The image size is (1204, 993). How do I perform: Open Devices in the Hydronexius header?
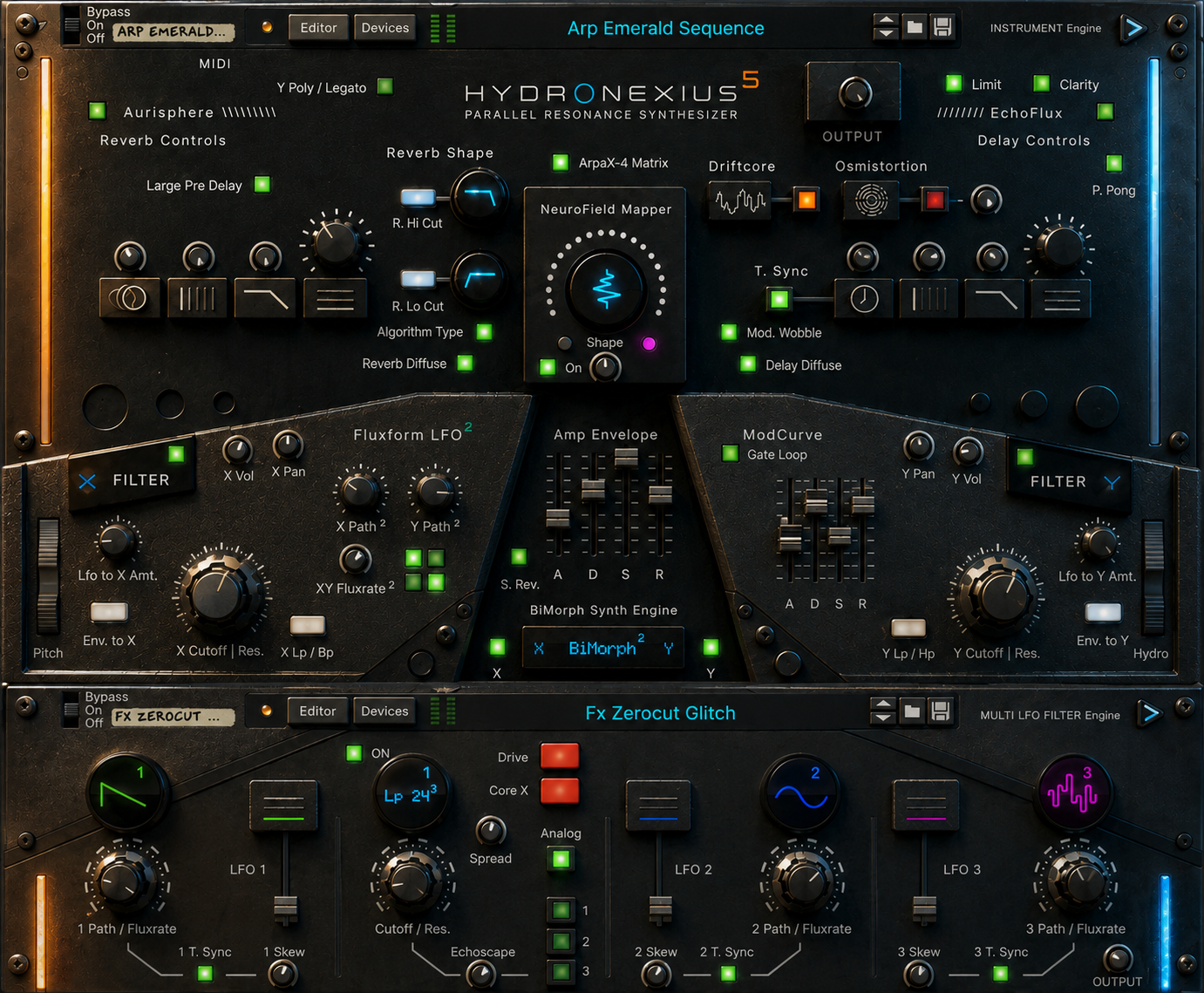click(385, 28)
